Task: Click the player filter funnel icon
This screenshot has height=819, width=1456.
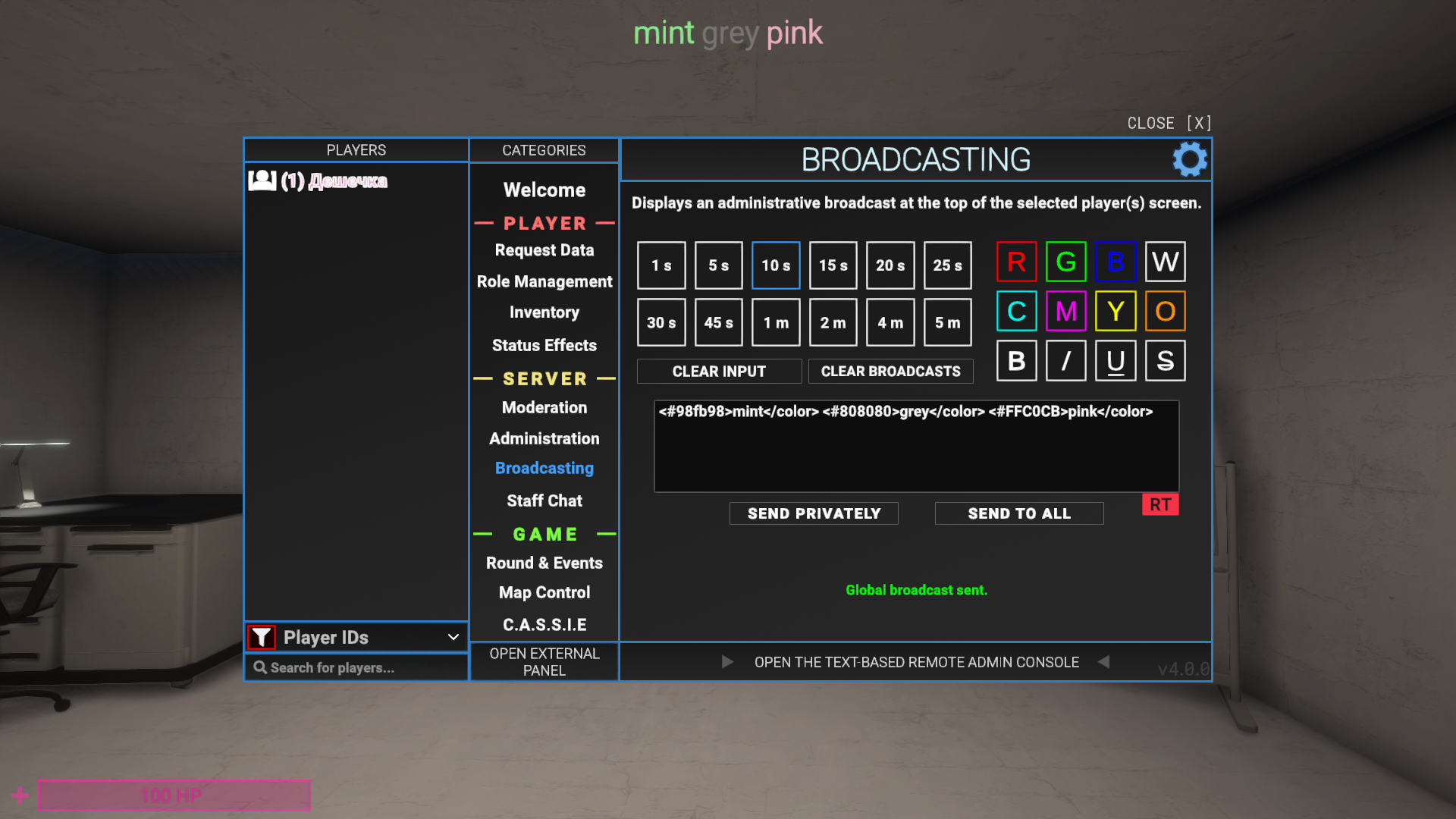Action: pos(262,637)
